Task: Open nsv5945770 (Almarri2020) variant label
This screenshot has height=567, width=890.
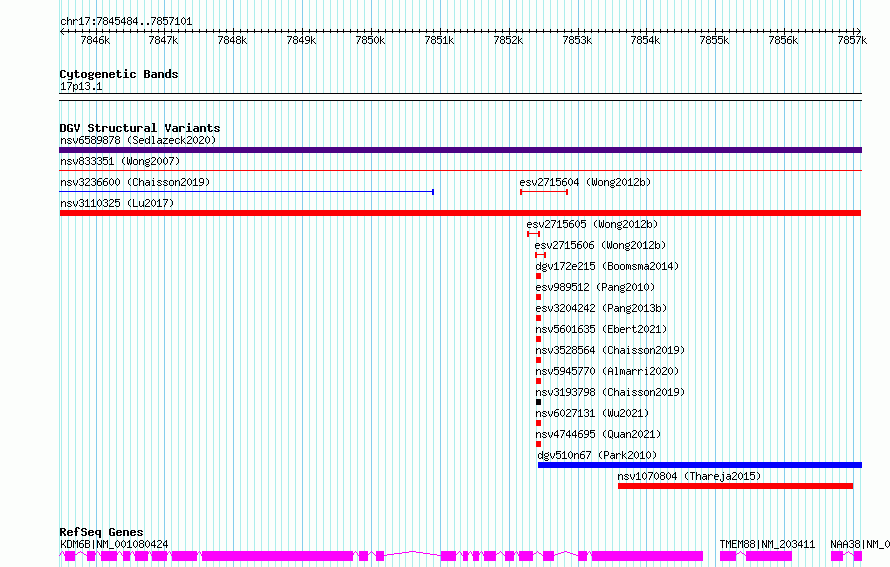Action: (x=607, y=371)
